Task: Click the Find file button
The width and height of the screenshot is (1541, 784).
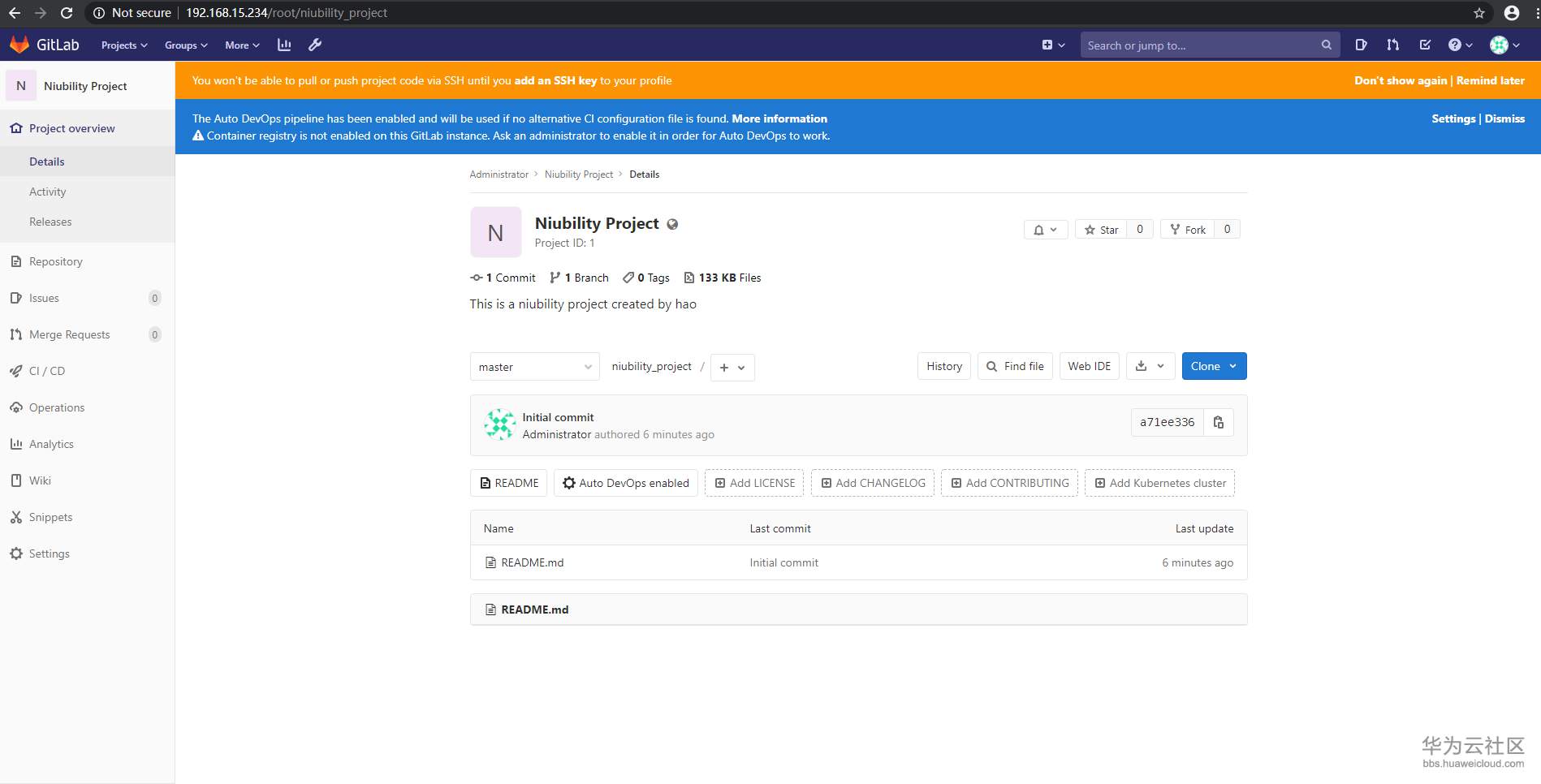Action: [x=1015, y=366]
